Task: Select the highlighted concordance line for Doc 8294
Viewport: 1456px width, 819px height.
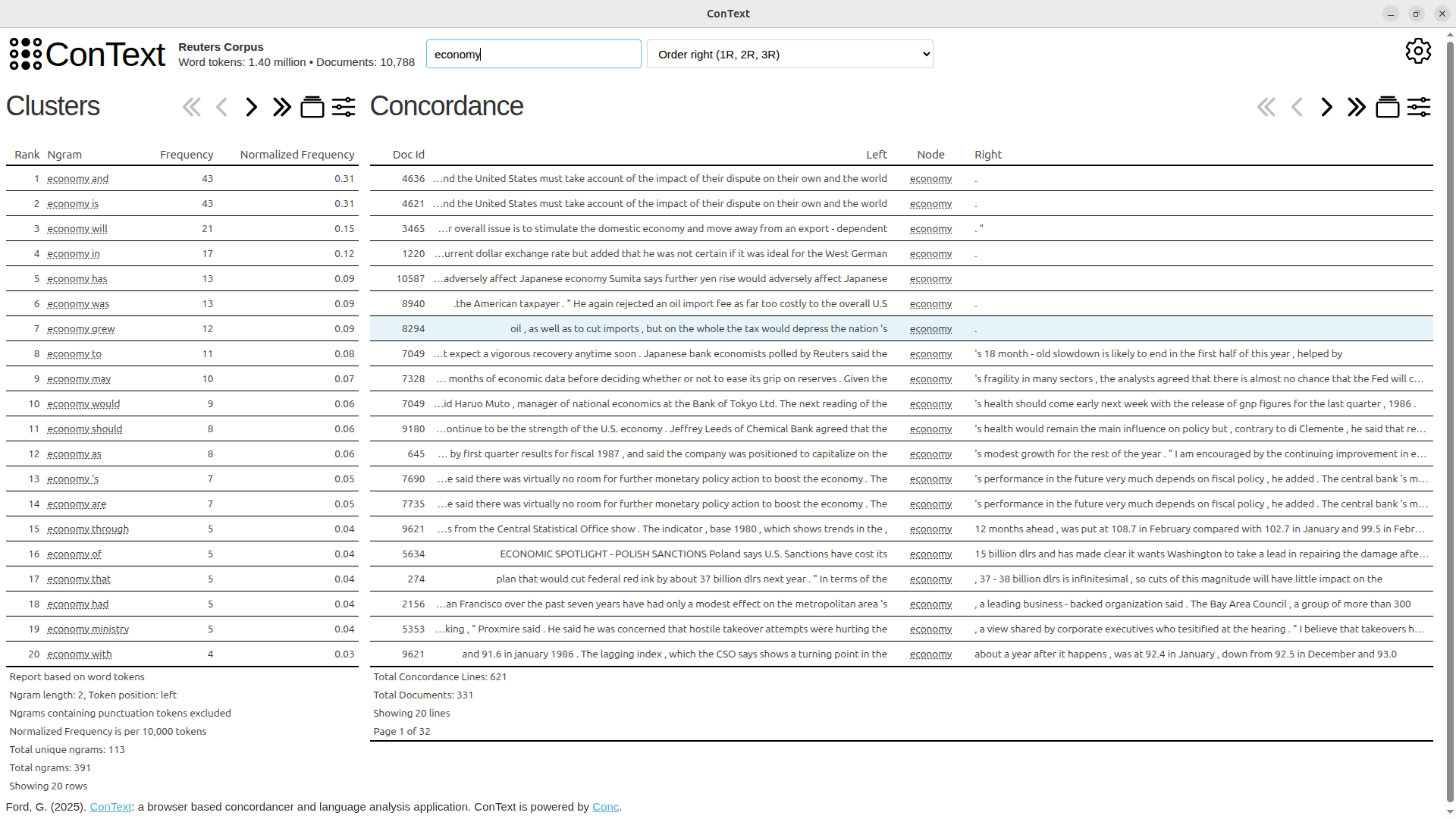Action: 682,328
